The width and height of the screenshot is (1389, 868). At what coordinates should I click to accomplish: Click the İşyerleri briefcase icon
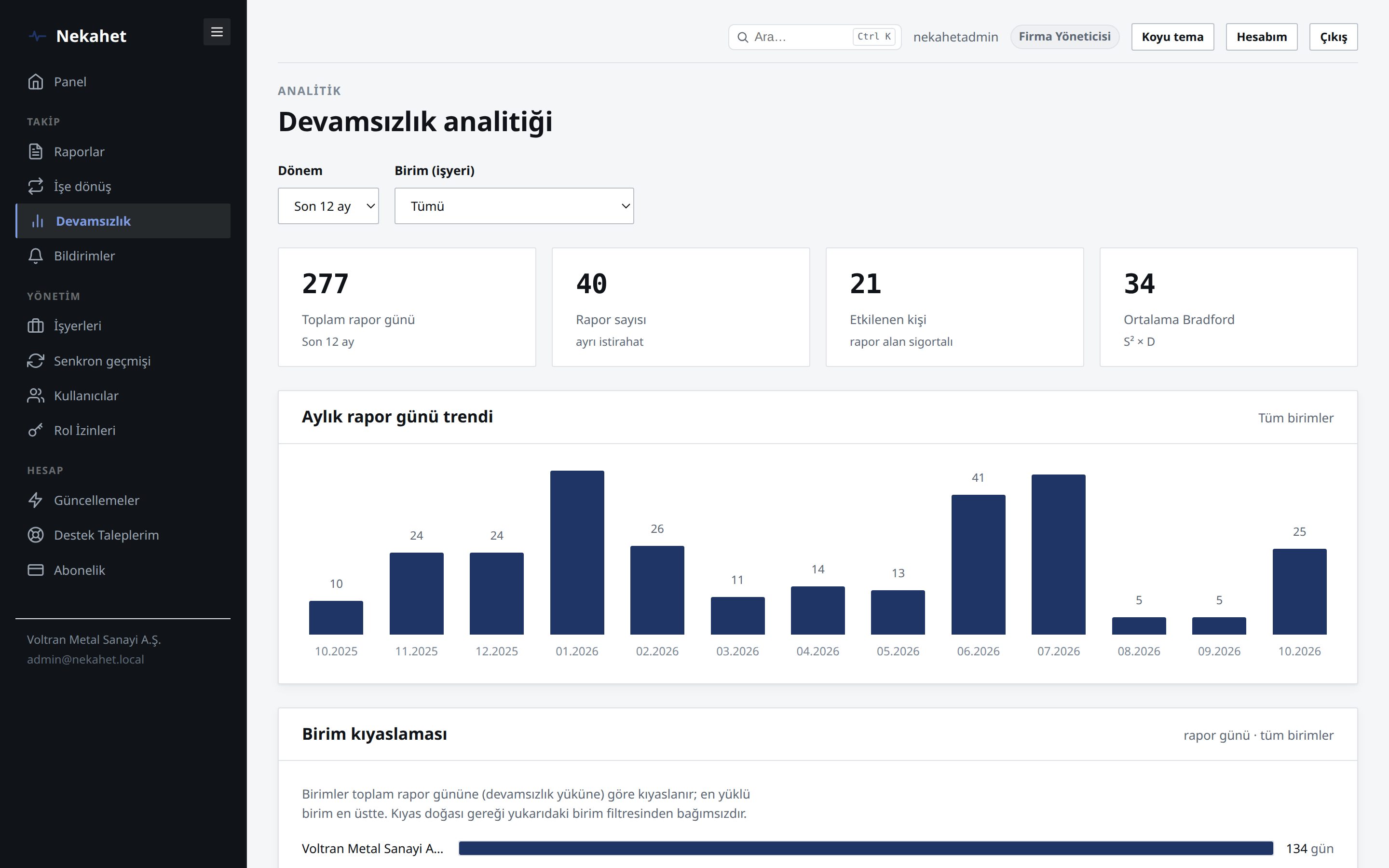pyautogui.click(x=36, y=326)
